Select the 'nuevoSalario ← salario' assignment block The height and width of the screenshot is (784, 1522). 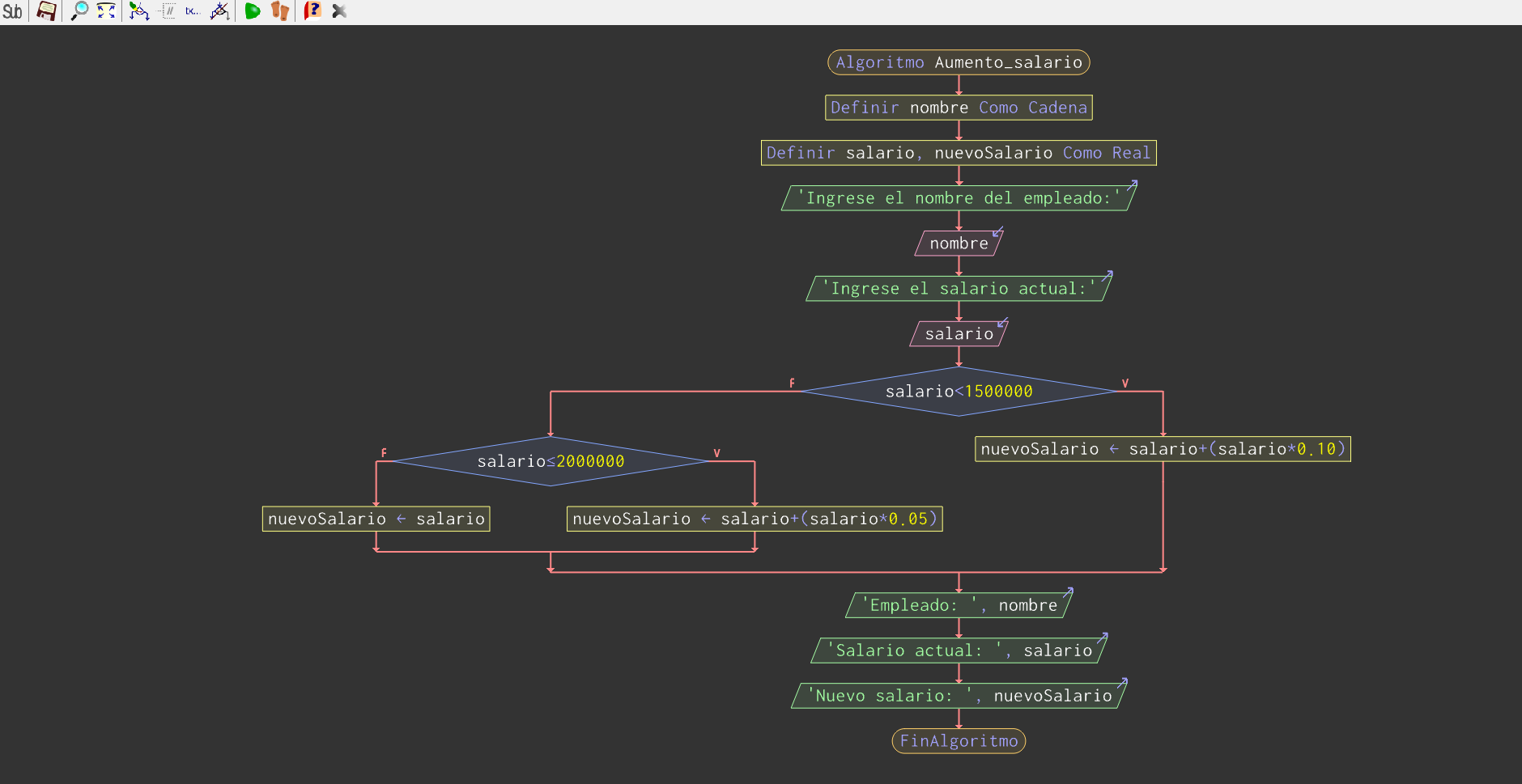[x=376, y=519]
